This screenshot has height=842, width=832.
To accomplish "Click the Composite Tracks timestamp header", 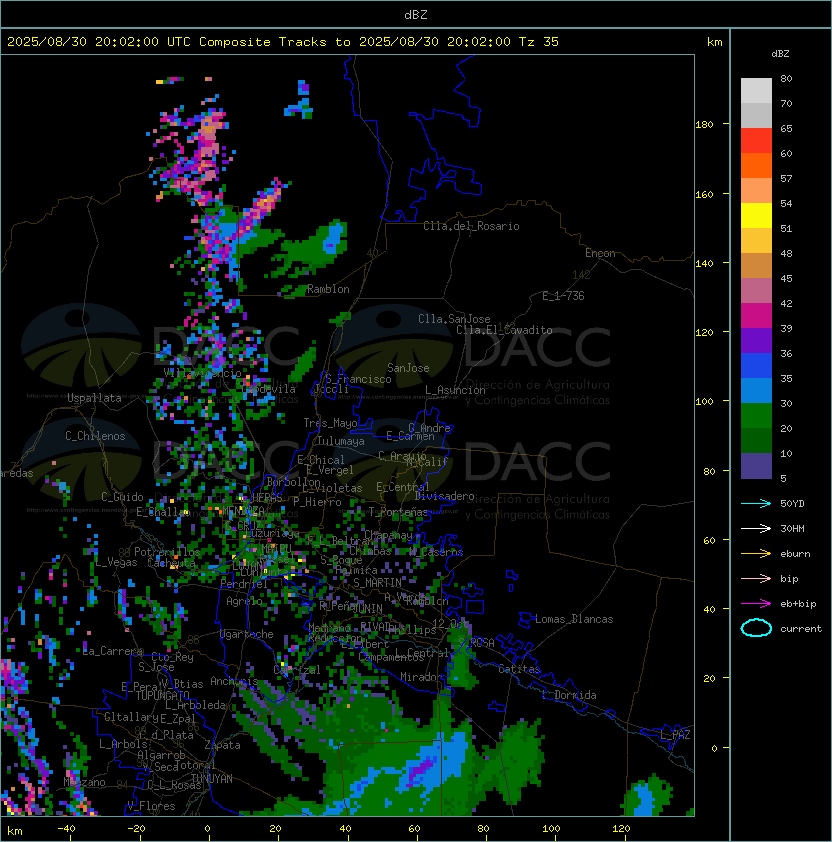I will click(x=283, y=41).
